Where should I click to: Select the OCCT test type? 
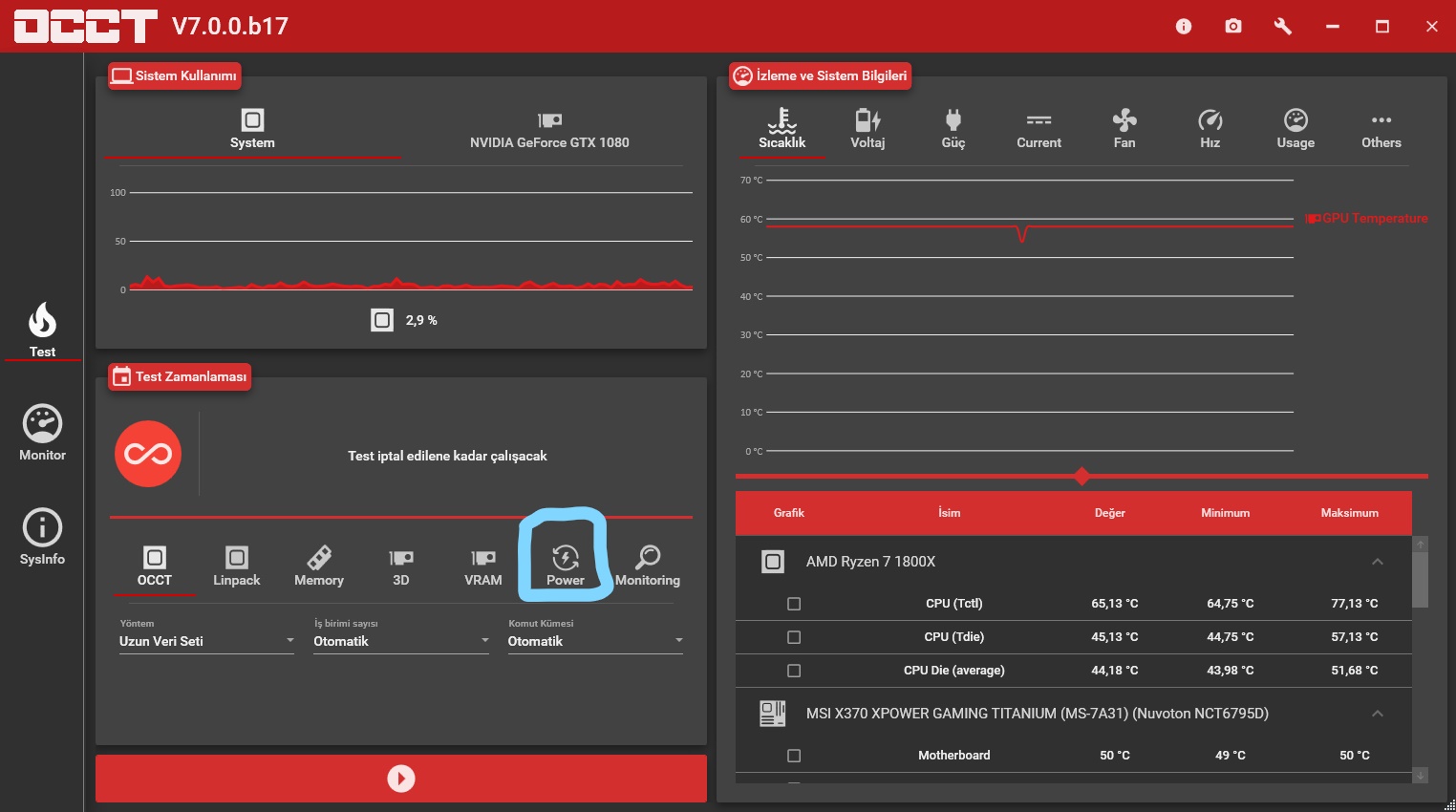point(155,566)
